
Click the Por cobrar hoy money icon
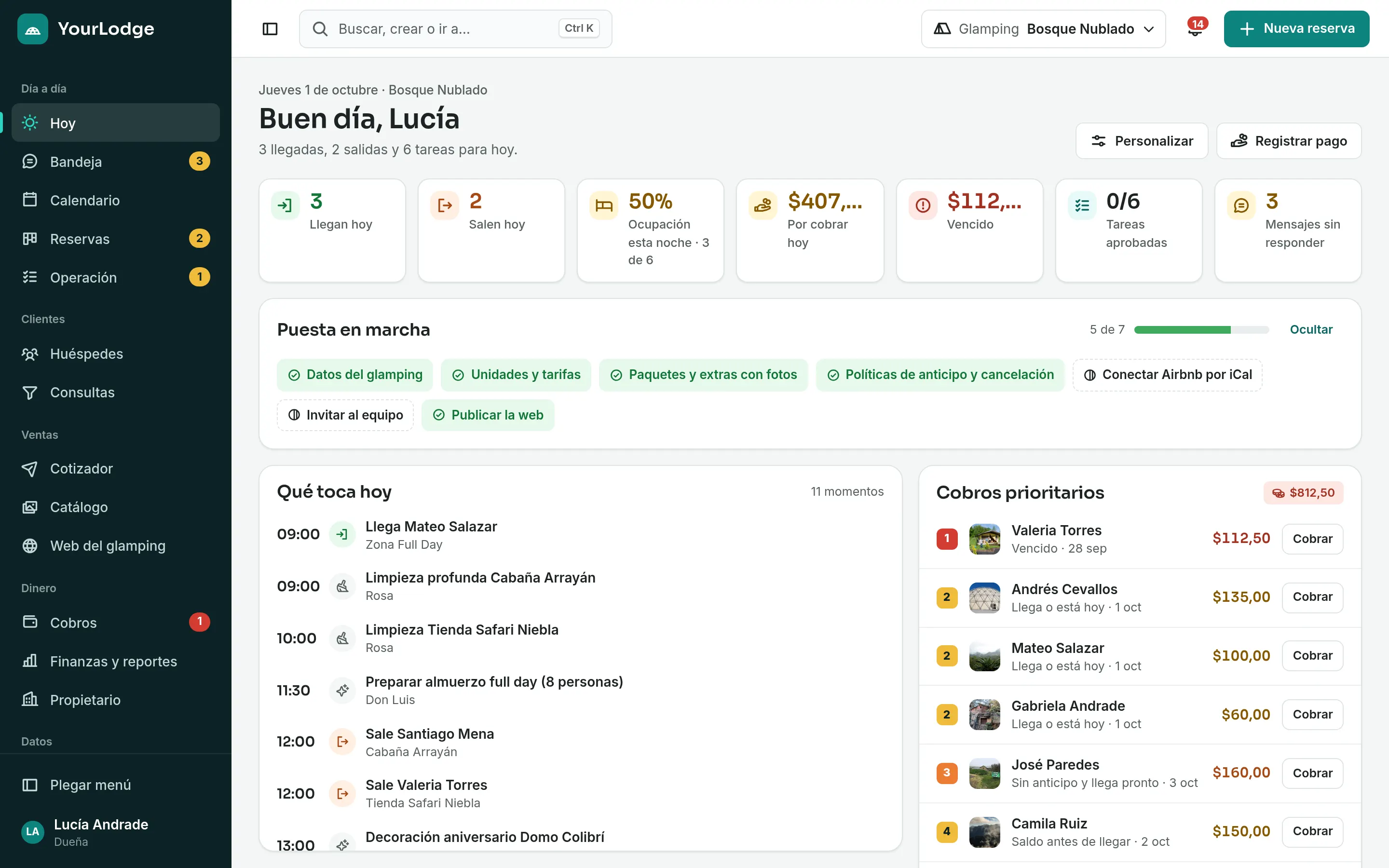coord(763,205)
